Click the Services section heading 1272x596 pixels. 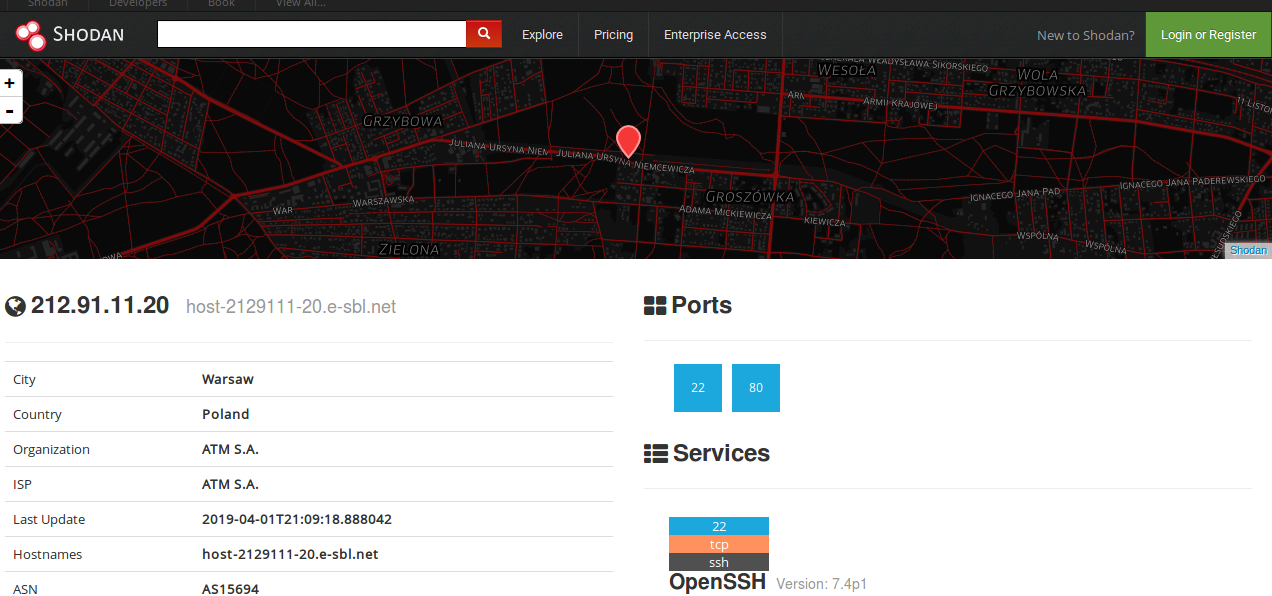click(x=721, y=454)
